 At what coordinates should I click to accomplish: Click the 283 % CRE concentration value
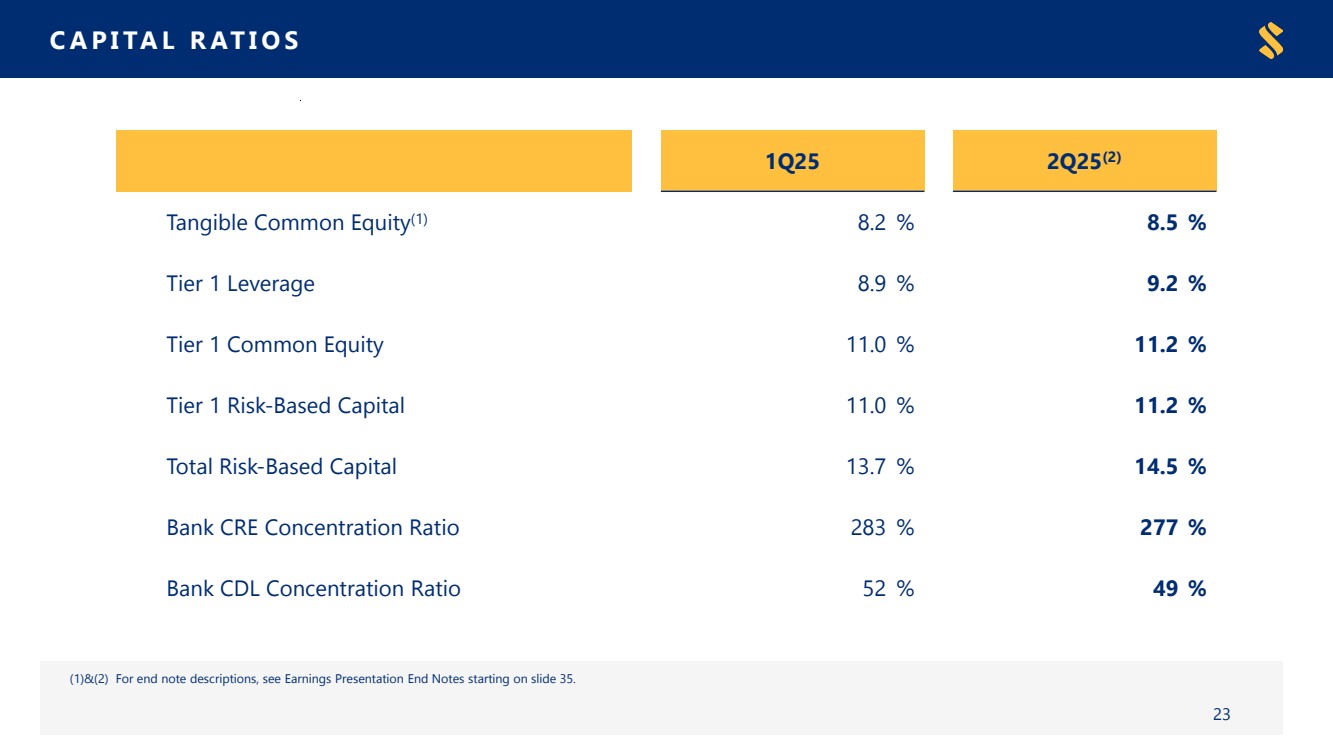click(882, 528)
